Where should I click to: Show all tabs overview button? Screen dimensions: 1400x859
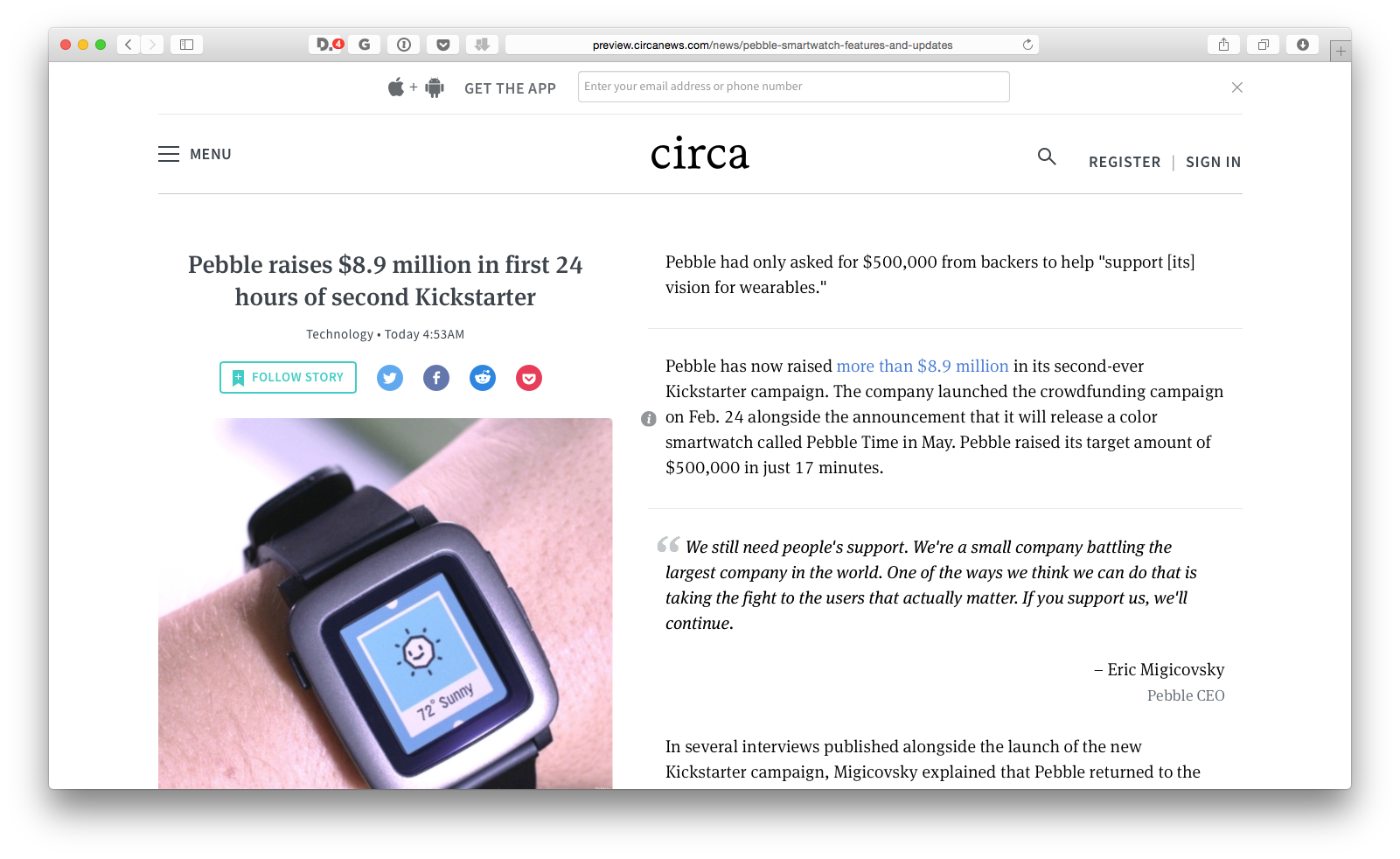(1263, 45)
